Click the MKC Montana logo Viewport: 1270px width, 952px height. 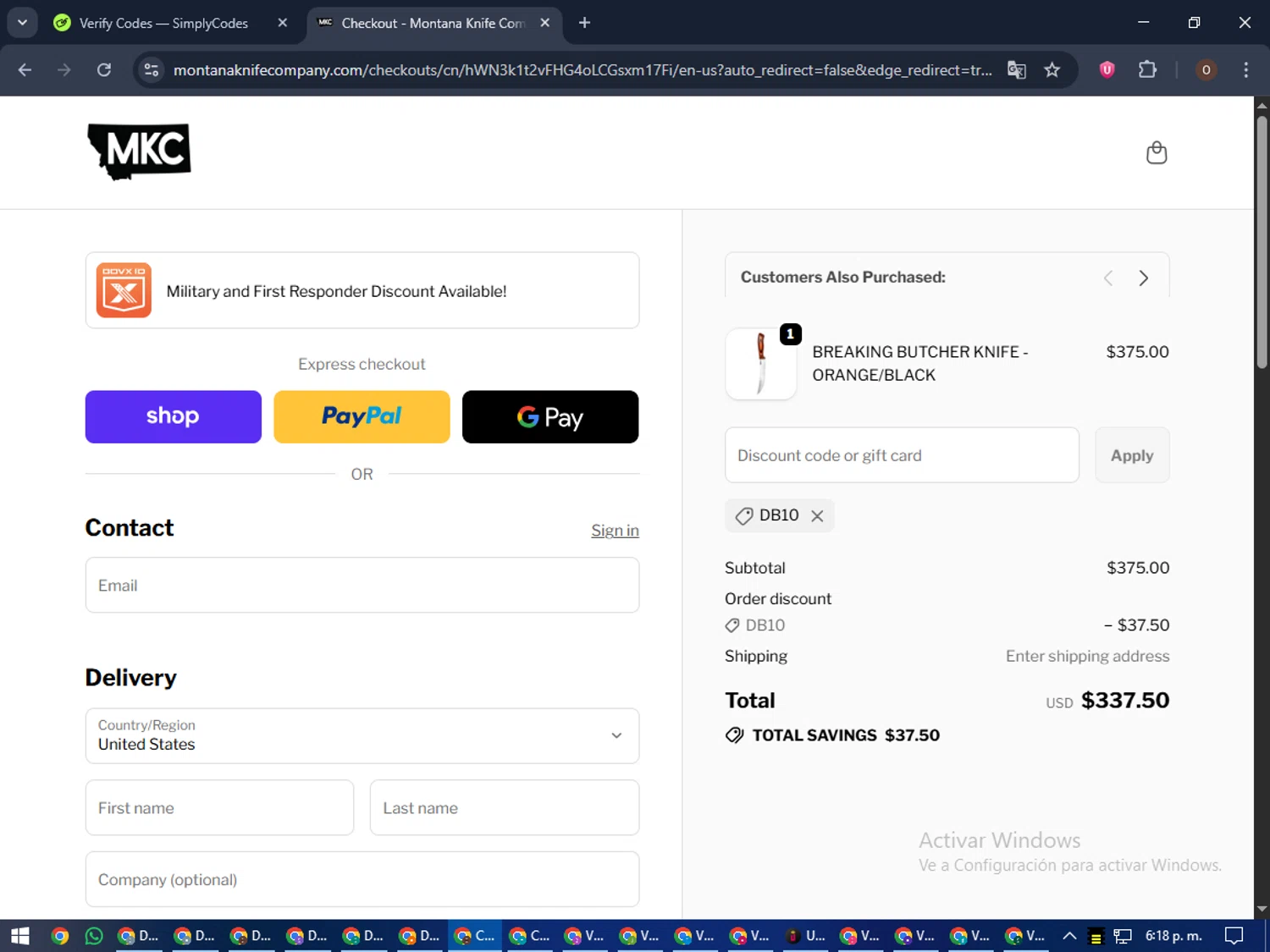coord(140,151)
